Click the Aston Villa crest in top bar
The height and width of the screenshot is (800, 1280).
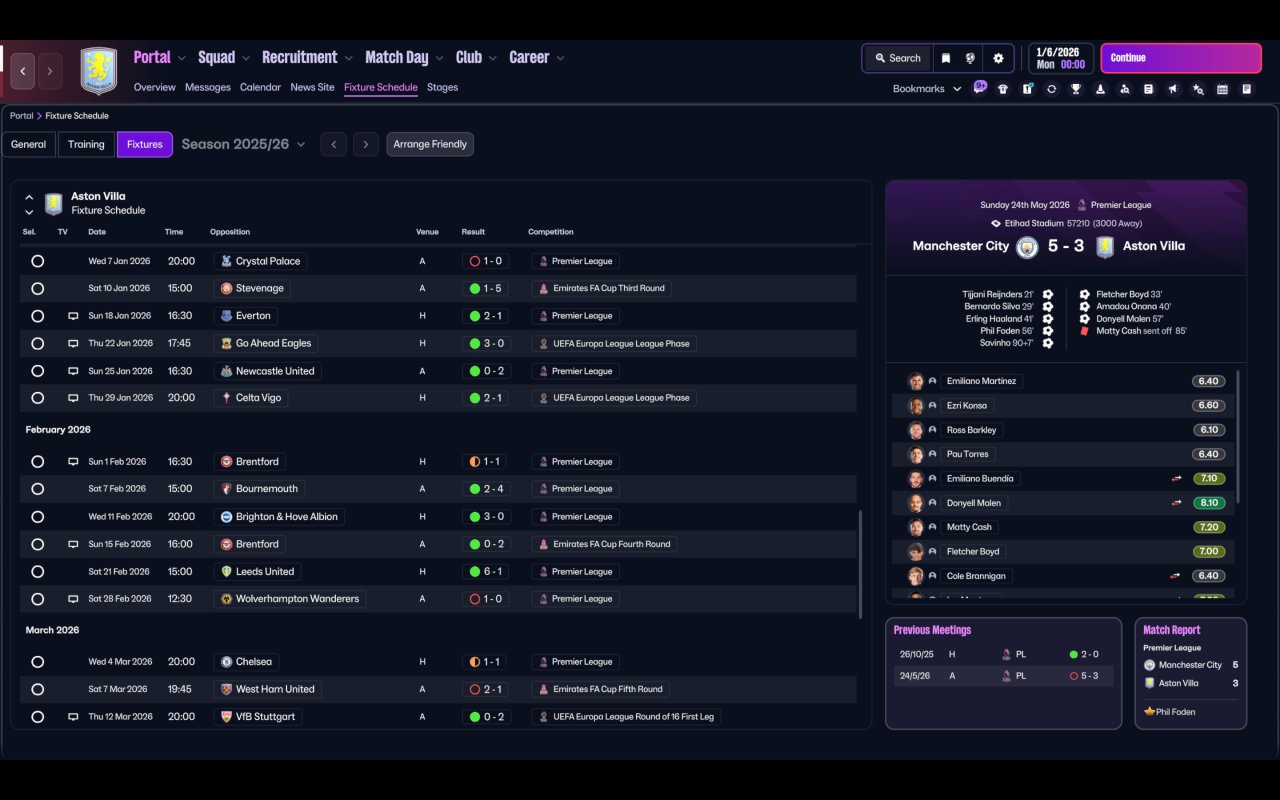[x=98, y=71]
